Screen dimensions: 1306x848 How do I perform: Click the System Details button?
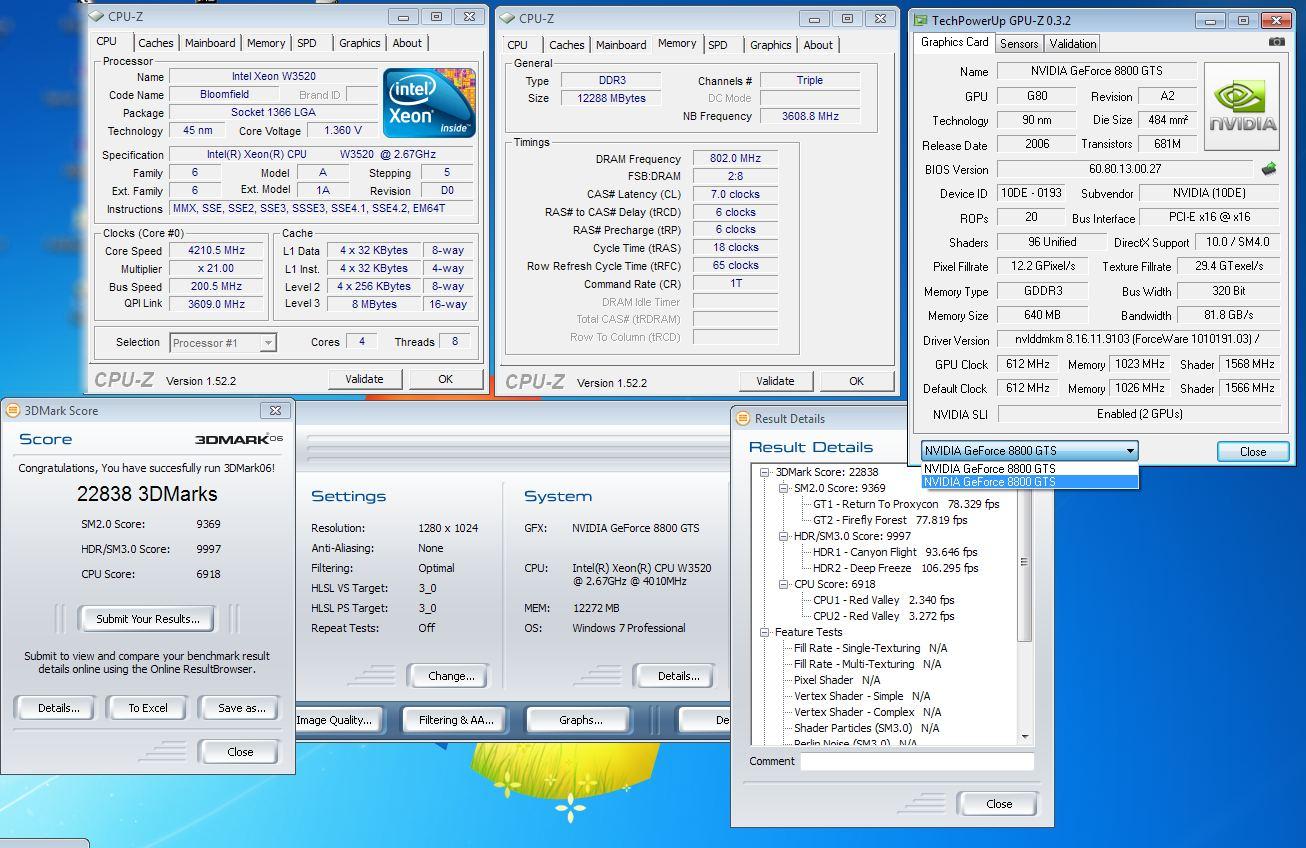coord(678,676)
